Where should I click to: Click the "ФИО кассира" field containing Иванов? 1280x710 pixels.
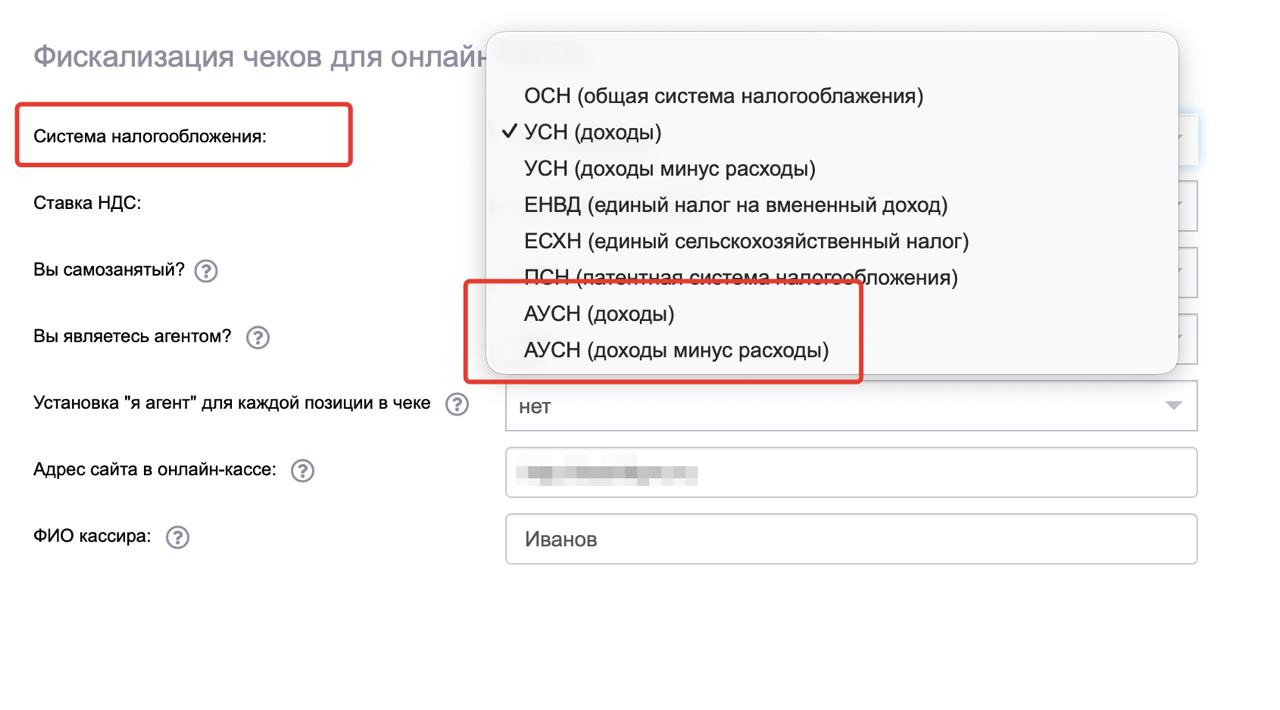click(x=850, y=539)
